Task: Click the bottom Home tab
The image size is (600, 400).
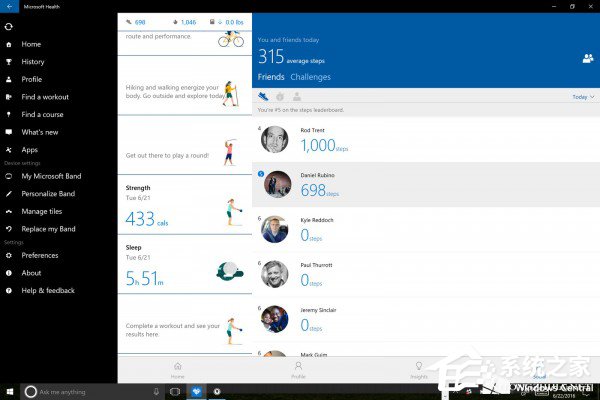Action: (x=178, y=370)
